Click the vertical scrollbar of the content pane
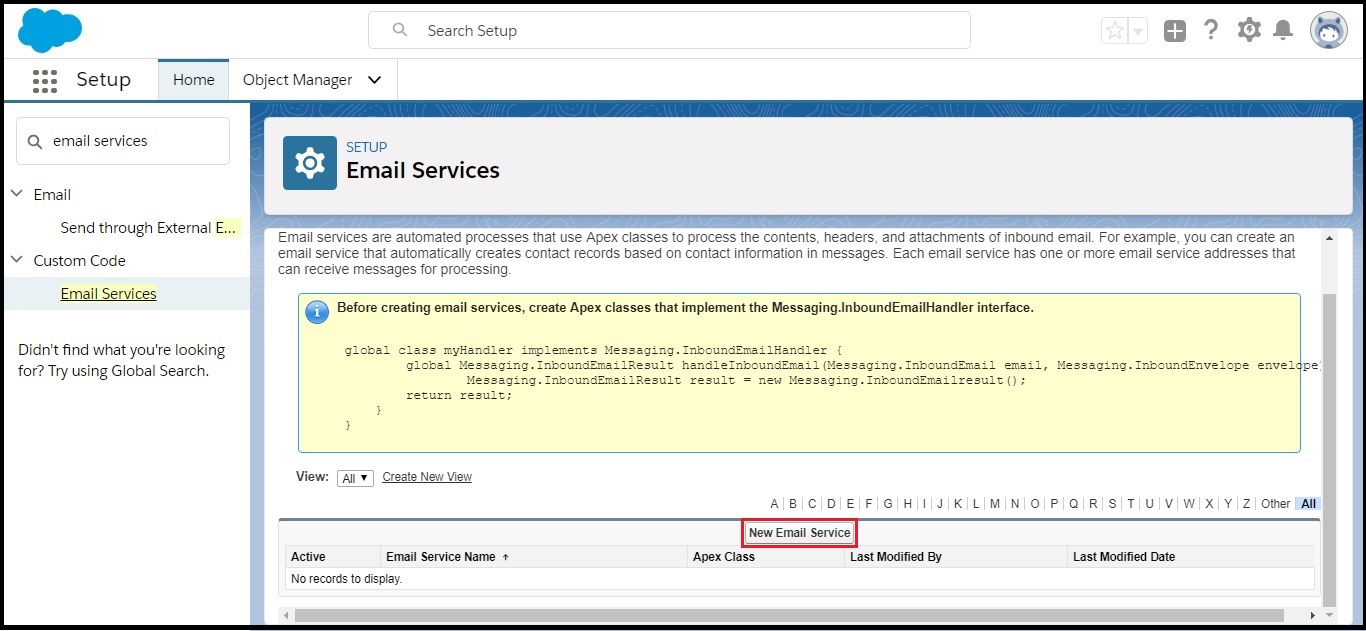Screen dimensions: 1366x631 1329,450
